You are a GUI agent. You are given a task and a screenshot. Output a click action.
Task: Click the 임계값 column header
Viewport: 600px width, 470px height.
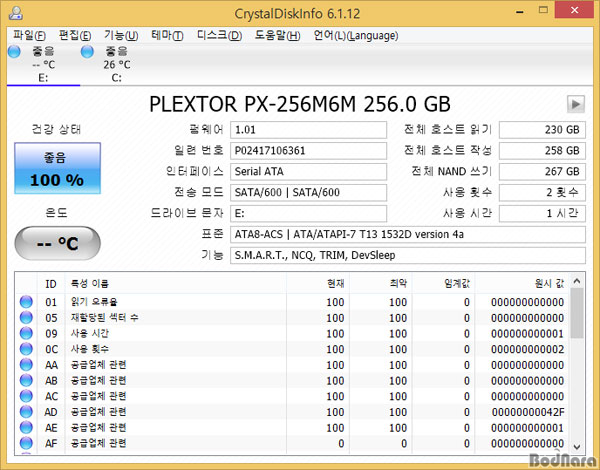(444, 284)
